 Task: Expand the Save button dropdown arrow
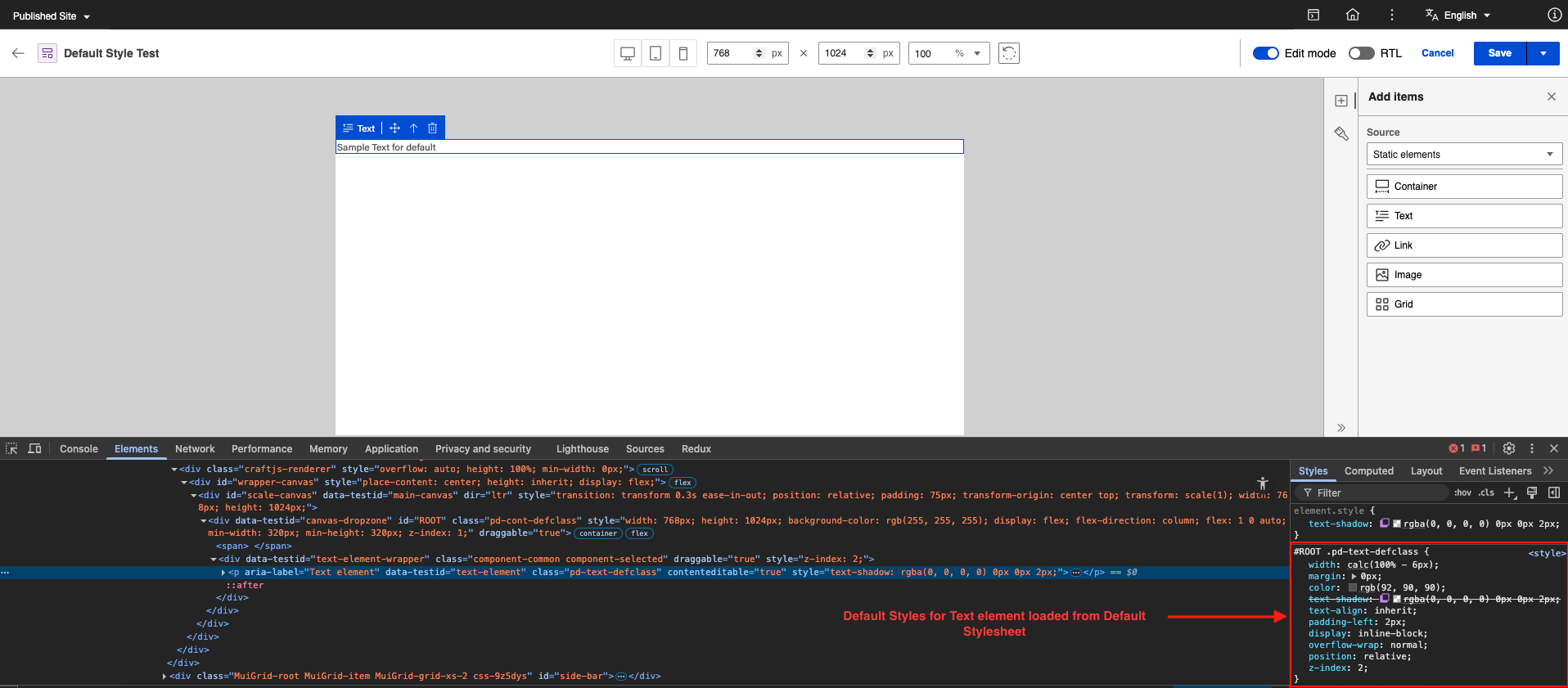click(1543, 53)
